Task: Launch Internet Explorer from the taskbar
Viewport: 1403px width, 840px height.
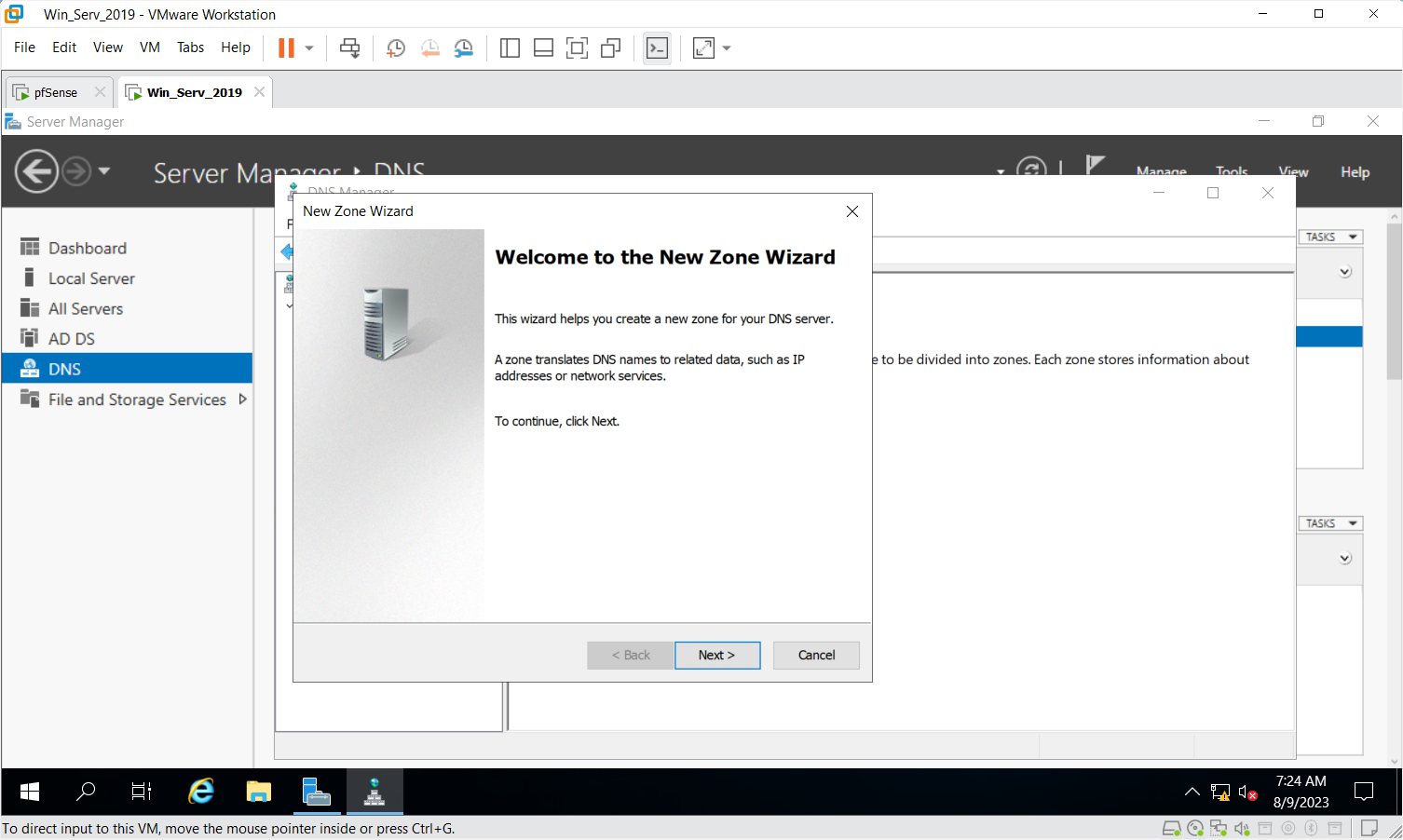Action: tap(200, 792)
